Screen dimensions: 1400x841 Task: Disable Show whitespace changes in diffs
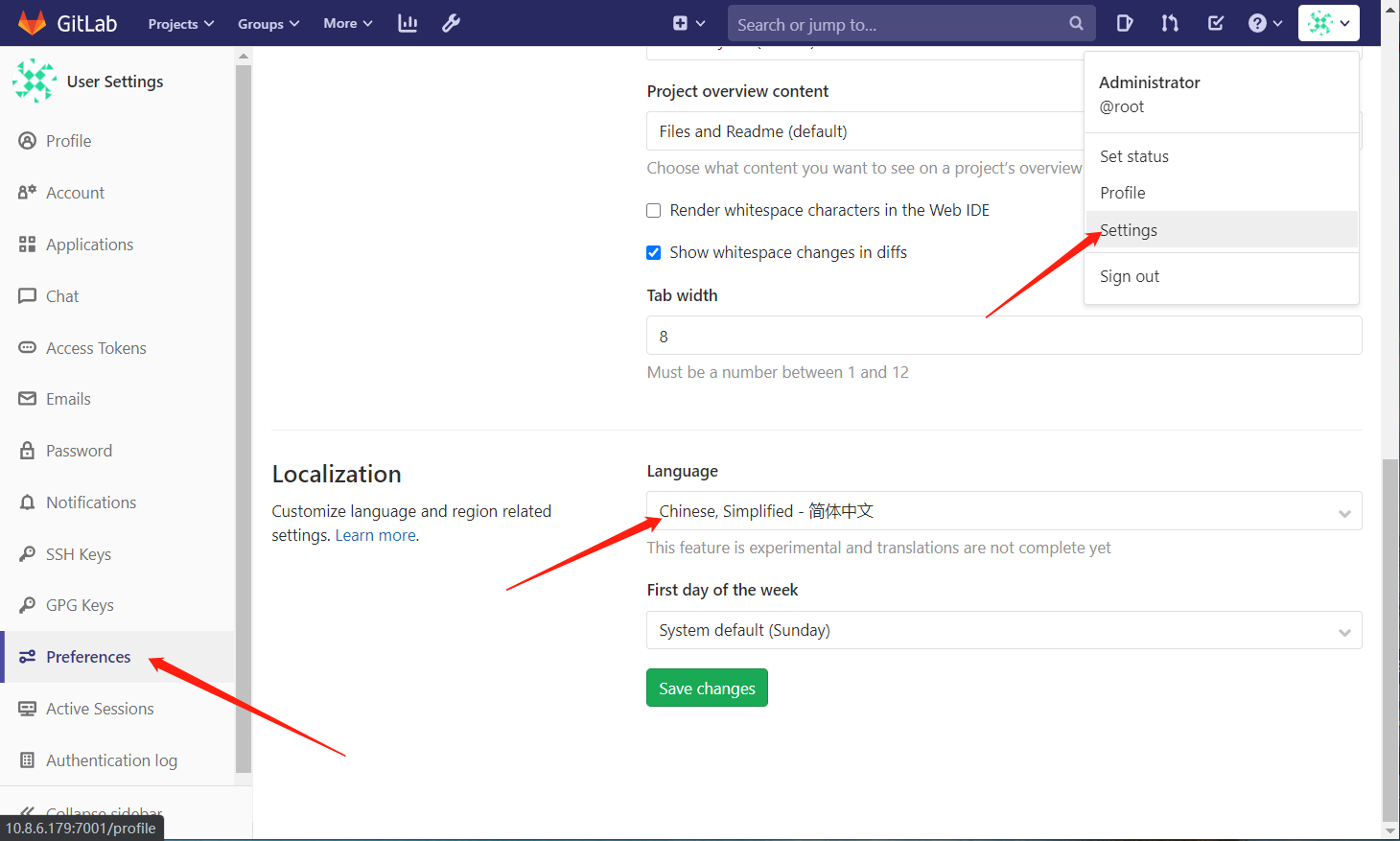[x=653, y=252]
